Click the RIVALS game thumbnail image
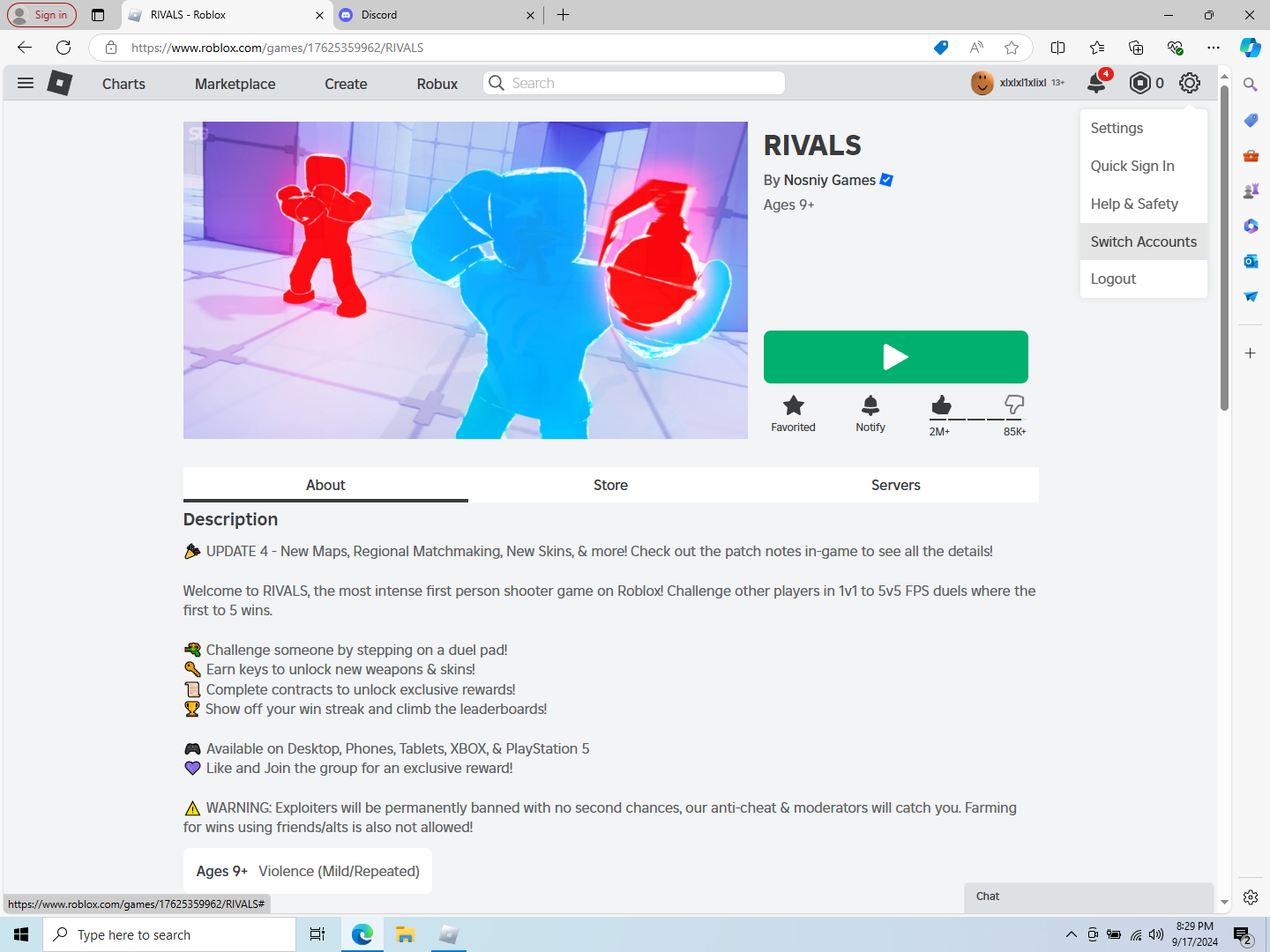This screenshot has width=1270, height=952. point(466,280)
